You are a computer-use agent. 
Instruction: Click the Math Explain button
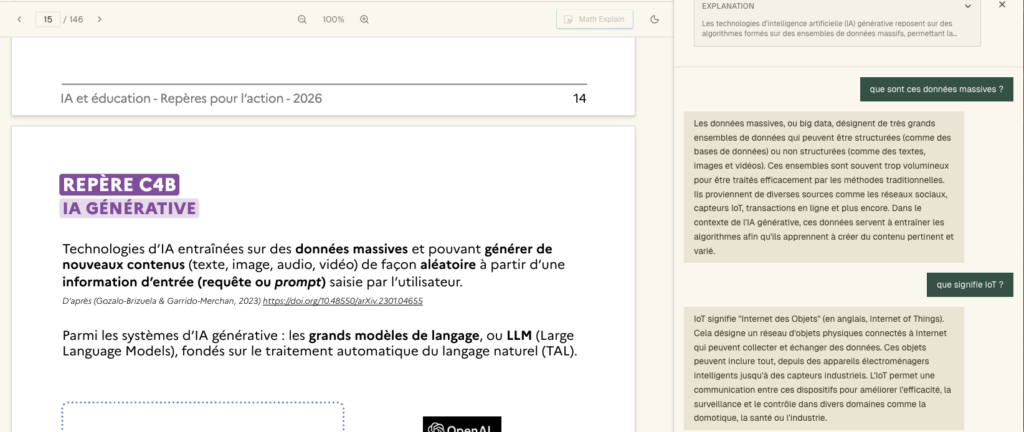tap(595, 20)
